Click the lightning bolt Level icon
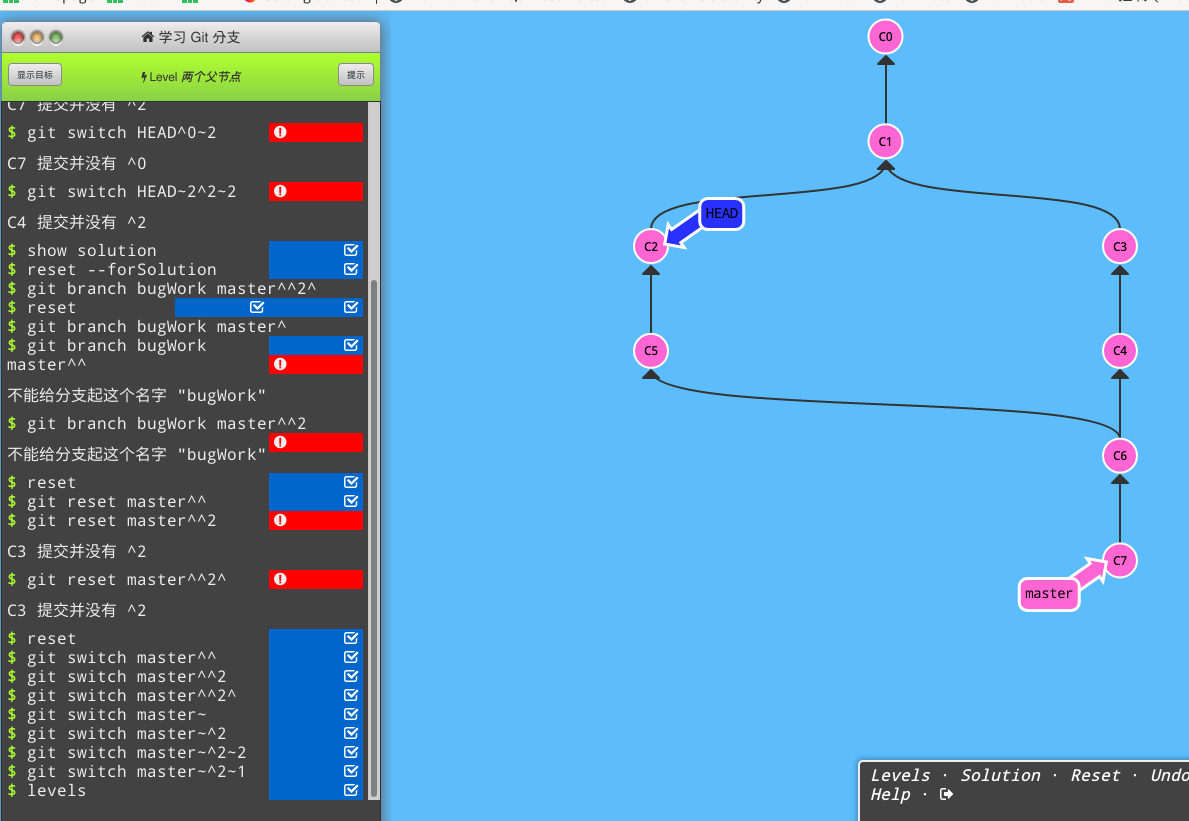Image resolution: width=1189 pixels, height=821 pixels. (144, 77)
